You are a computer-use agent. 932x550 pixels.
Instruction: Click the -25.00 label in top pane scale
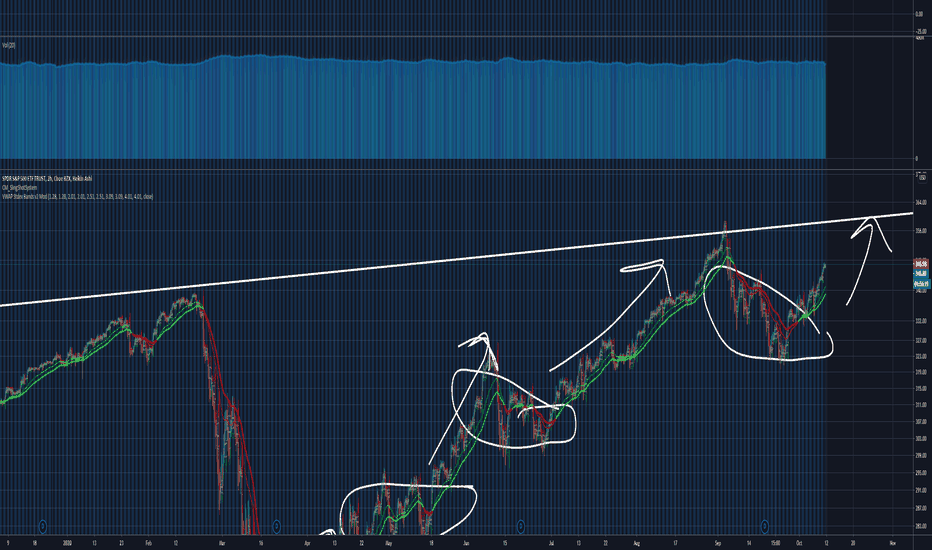[x=921, y=31]
